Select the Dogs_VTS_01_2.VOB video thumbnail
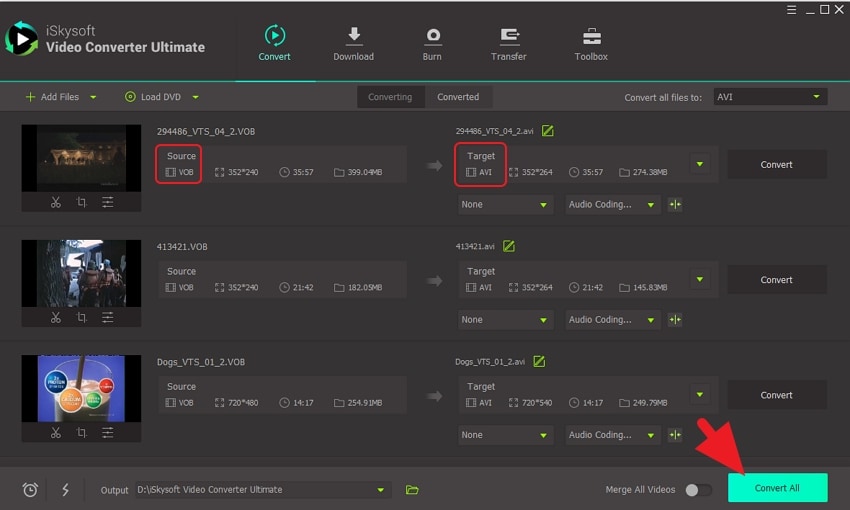850x510 pixels. (81, 388)
